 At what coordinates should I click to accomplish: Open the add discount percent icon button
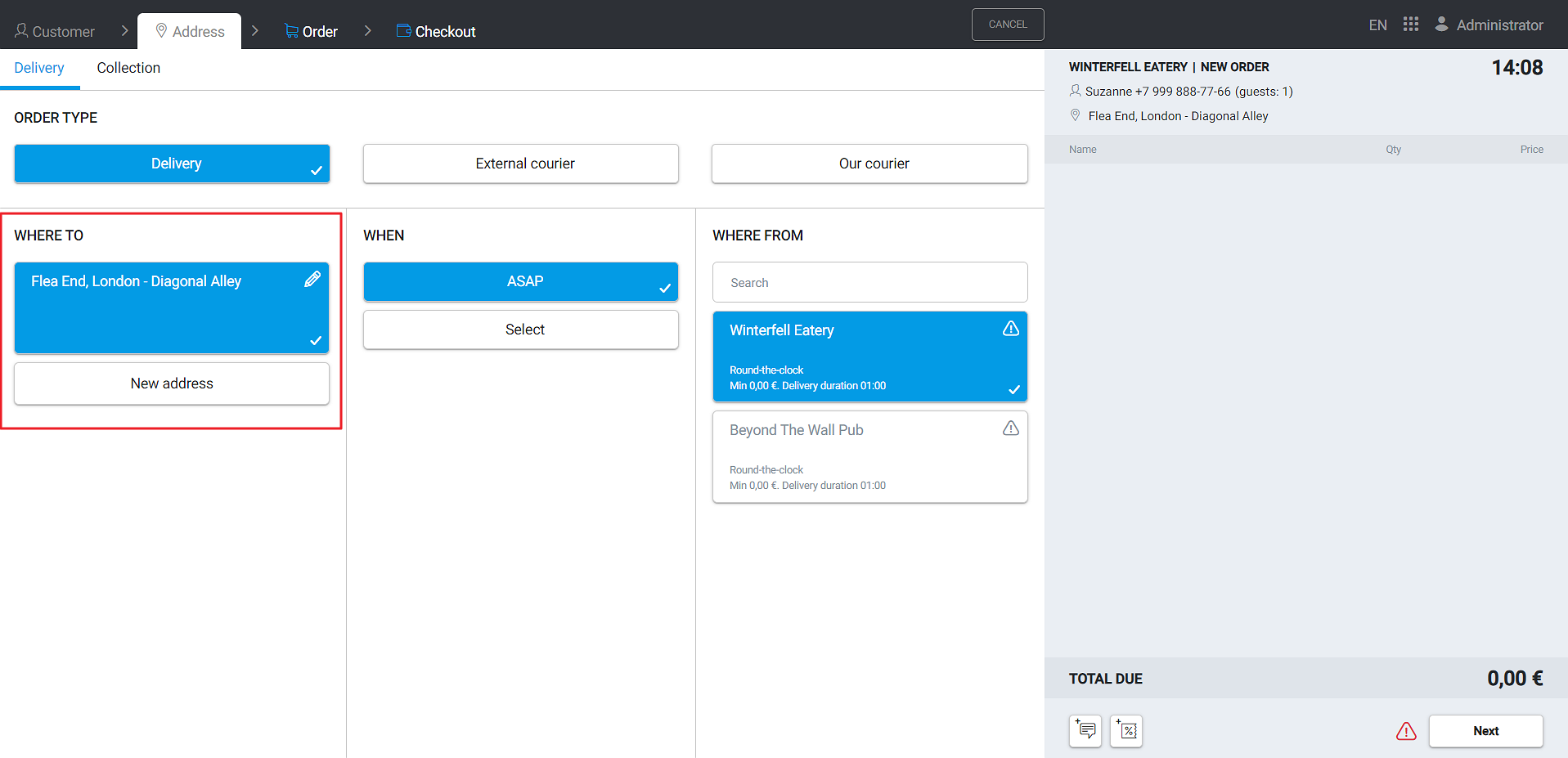pyautogui.click(x=1126, y=731)
